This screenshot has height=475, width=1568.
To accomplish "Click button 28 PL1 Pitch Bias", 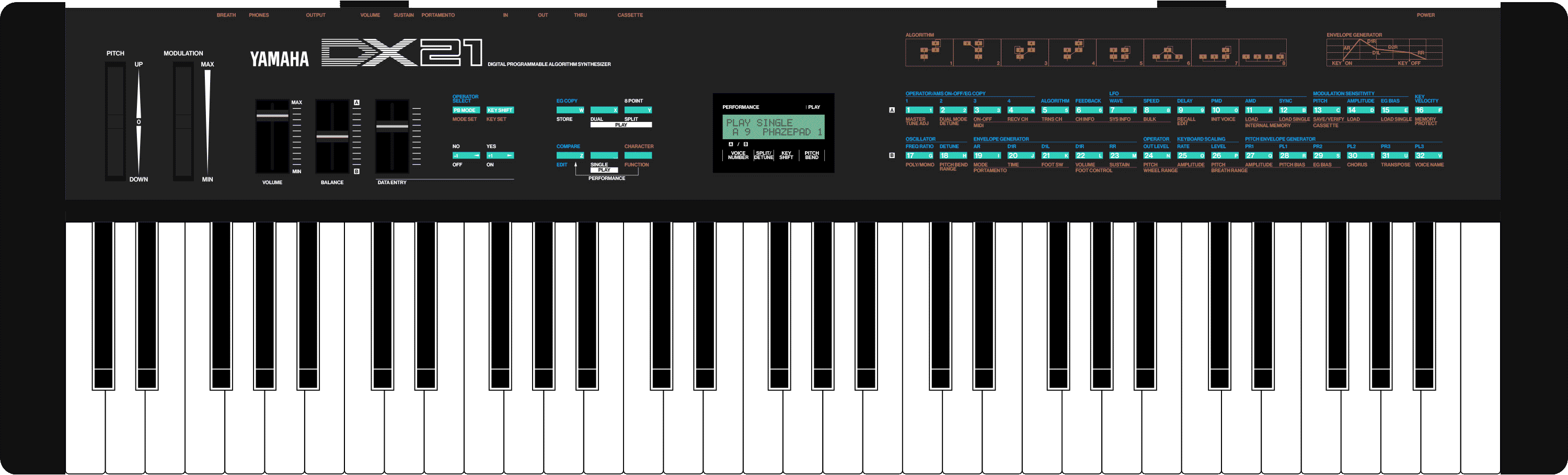I will coord(1294,156).
